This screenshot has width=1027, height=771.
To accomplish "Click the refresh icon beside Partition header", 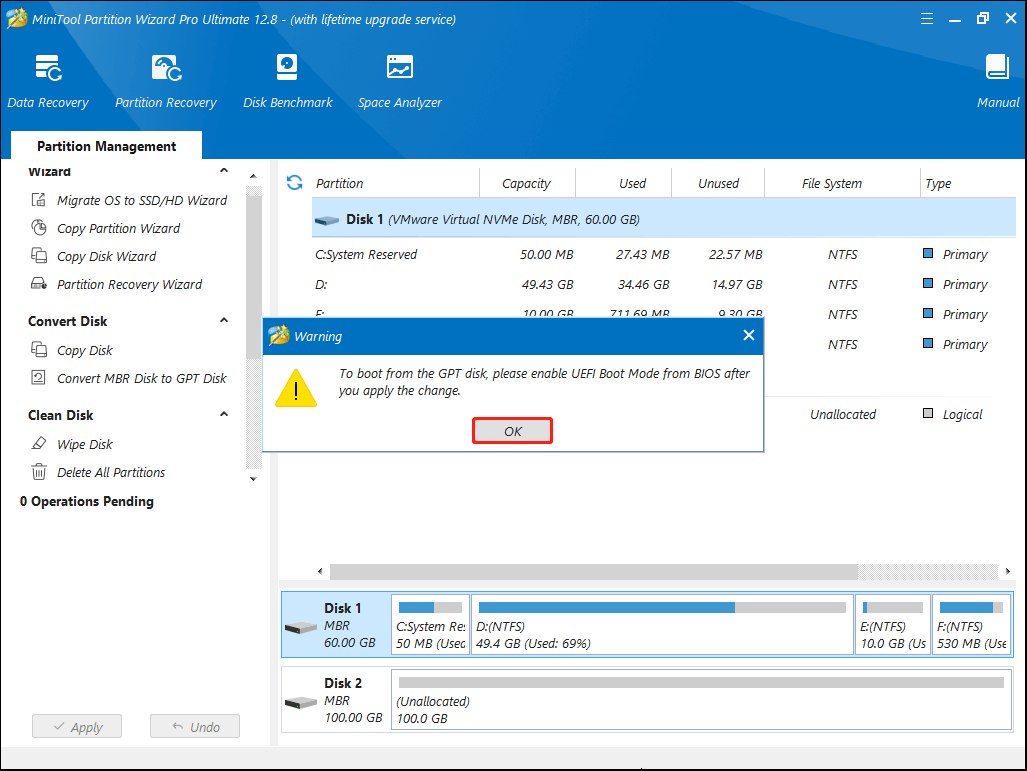I will (295, 183).
